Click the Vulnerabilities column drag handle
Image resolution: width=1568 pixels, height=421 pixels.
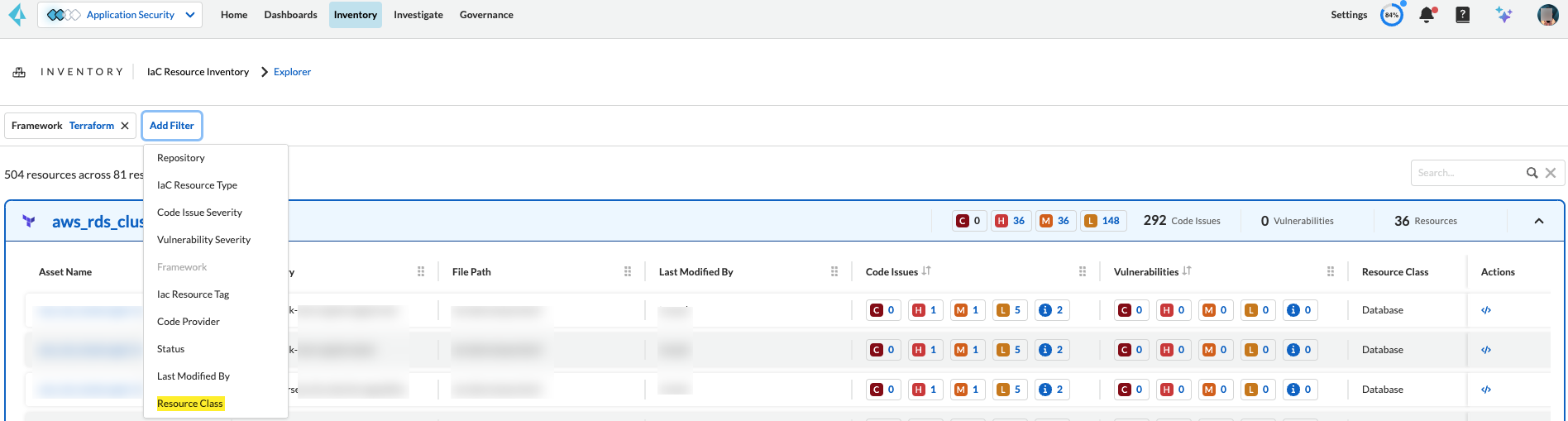[x=1331, y=271]
